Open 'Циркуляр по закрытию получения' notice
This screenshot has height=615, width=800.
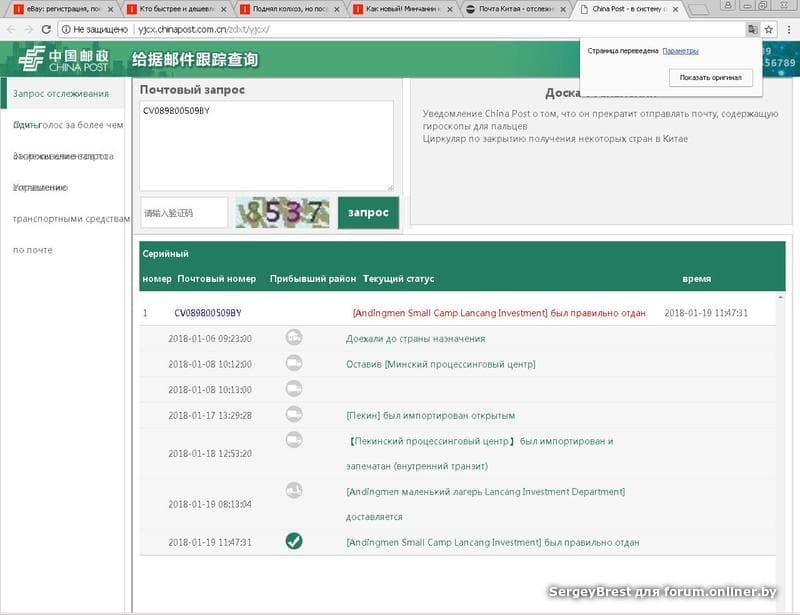coord(555,139)
